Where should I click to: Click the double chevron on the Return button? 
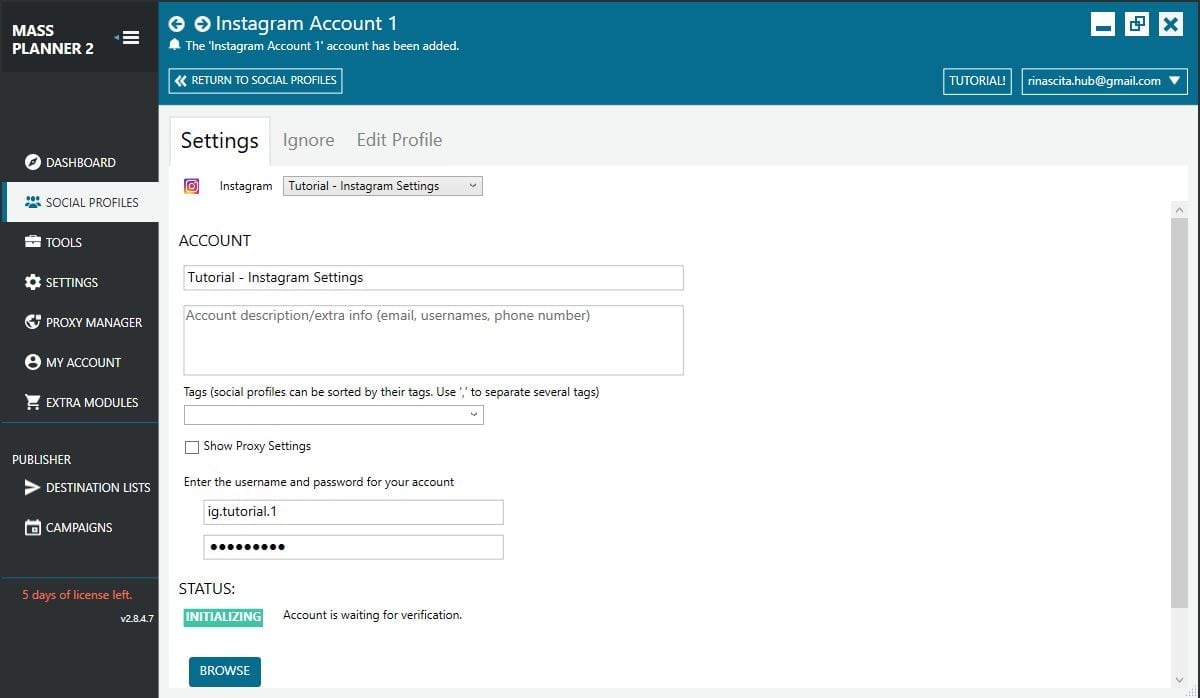click(x=180, y=80)
